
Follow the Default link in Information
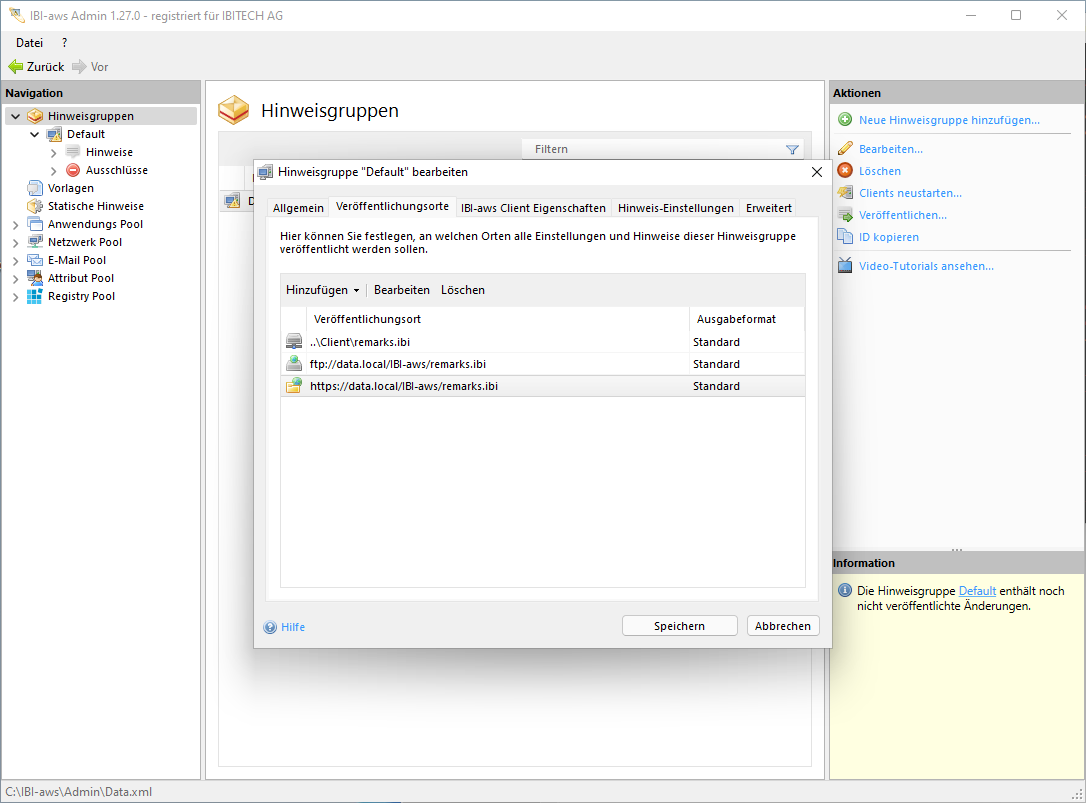[x=977, y=591]
